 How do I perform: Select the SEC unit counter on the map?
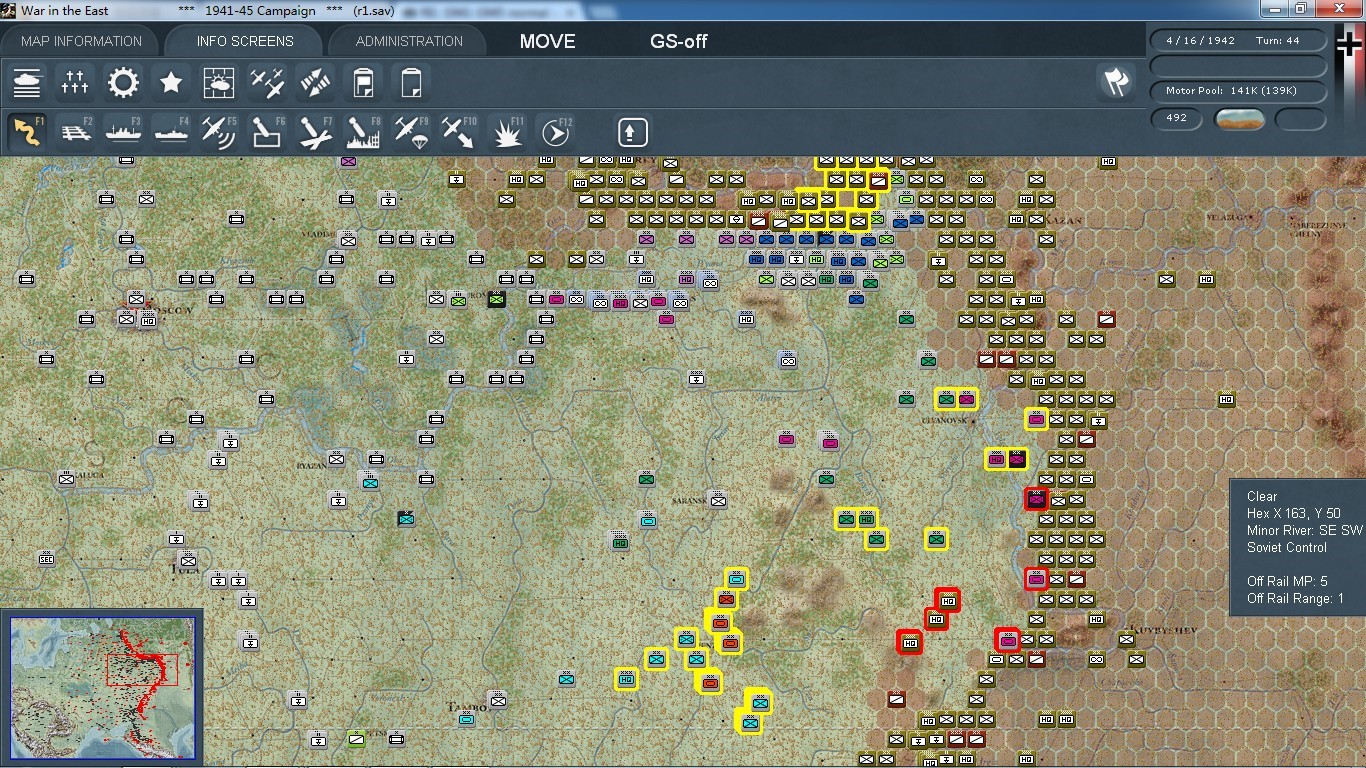coord(47,559)
